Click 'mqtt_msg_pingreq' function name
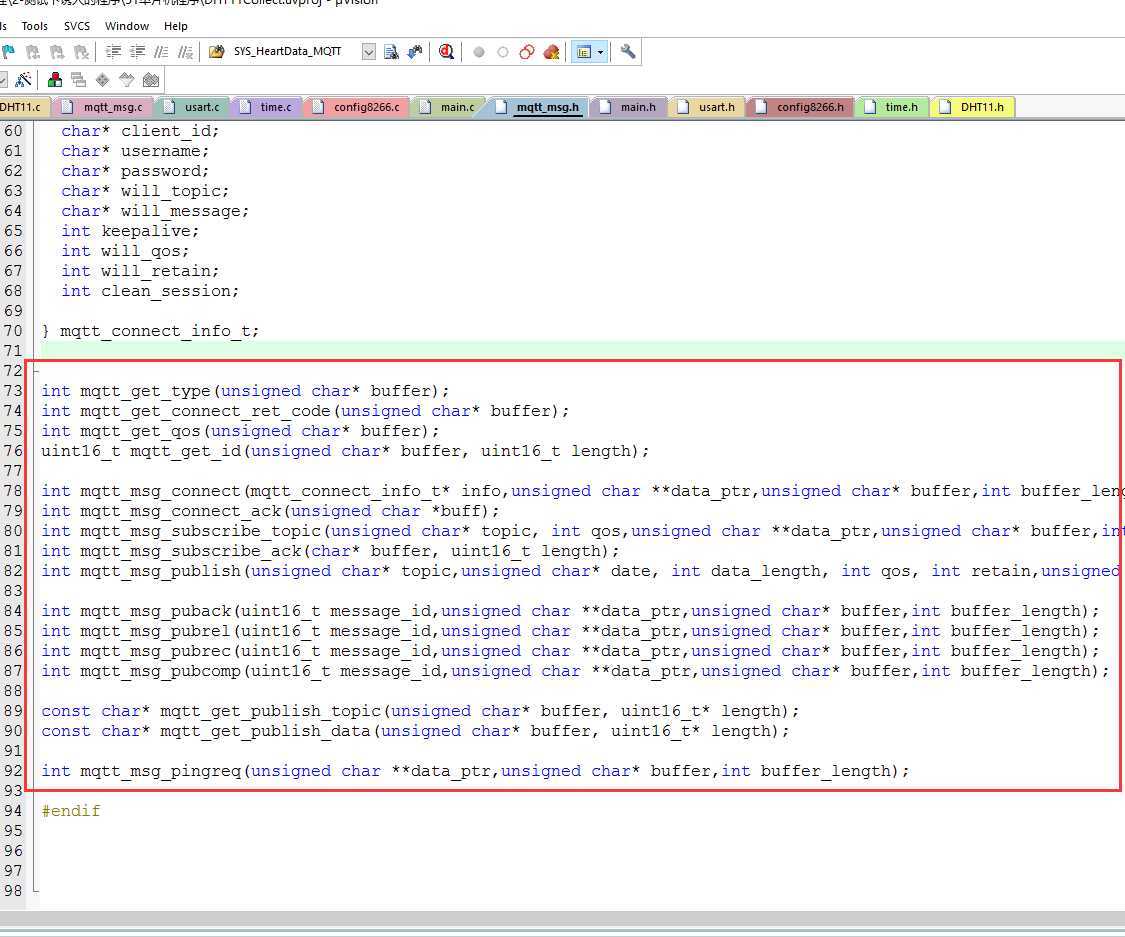The image size is (1125, 937). [x=161, y=772]
